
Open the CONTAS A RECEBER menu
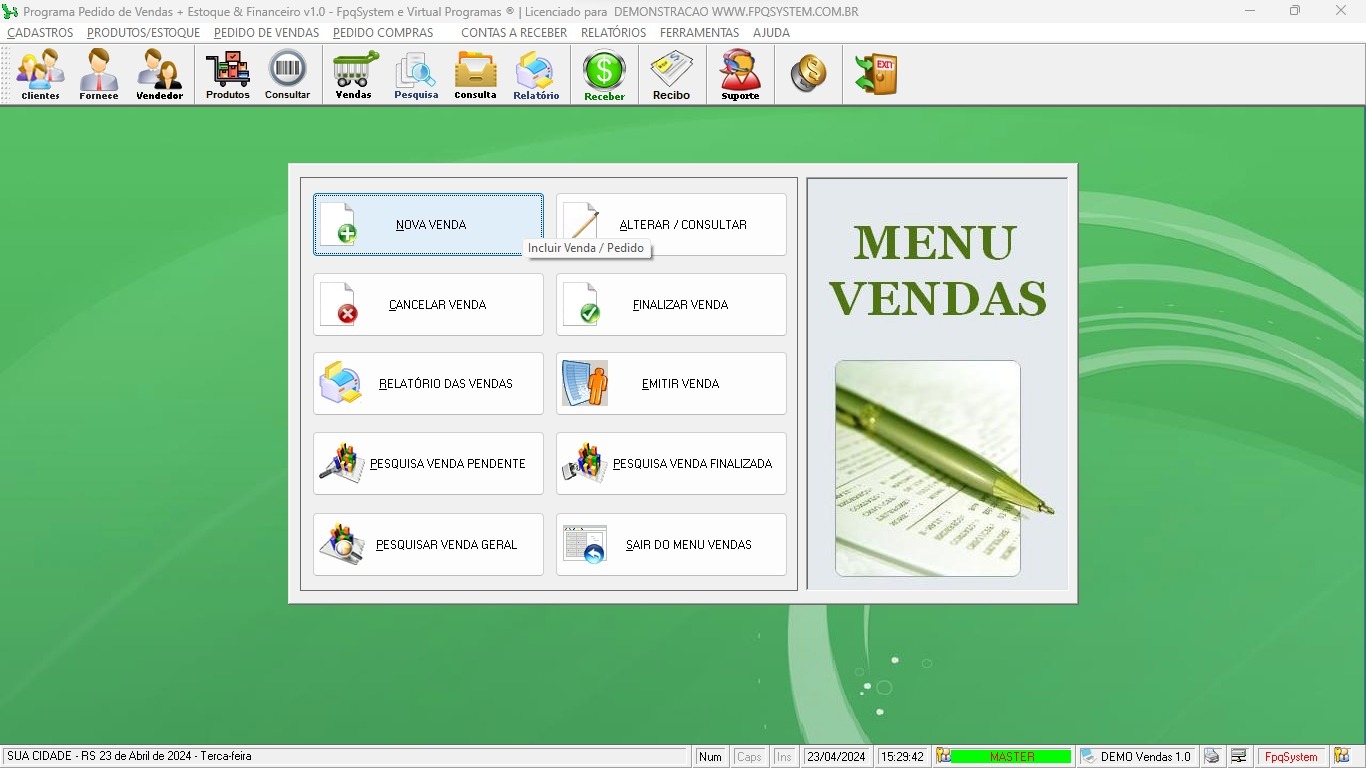pyautogui.click(x=514, y=33)
